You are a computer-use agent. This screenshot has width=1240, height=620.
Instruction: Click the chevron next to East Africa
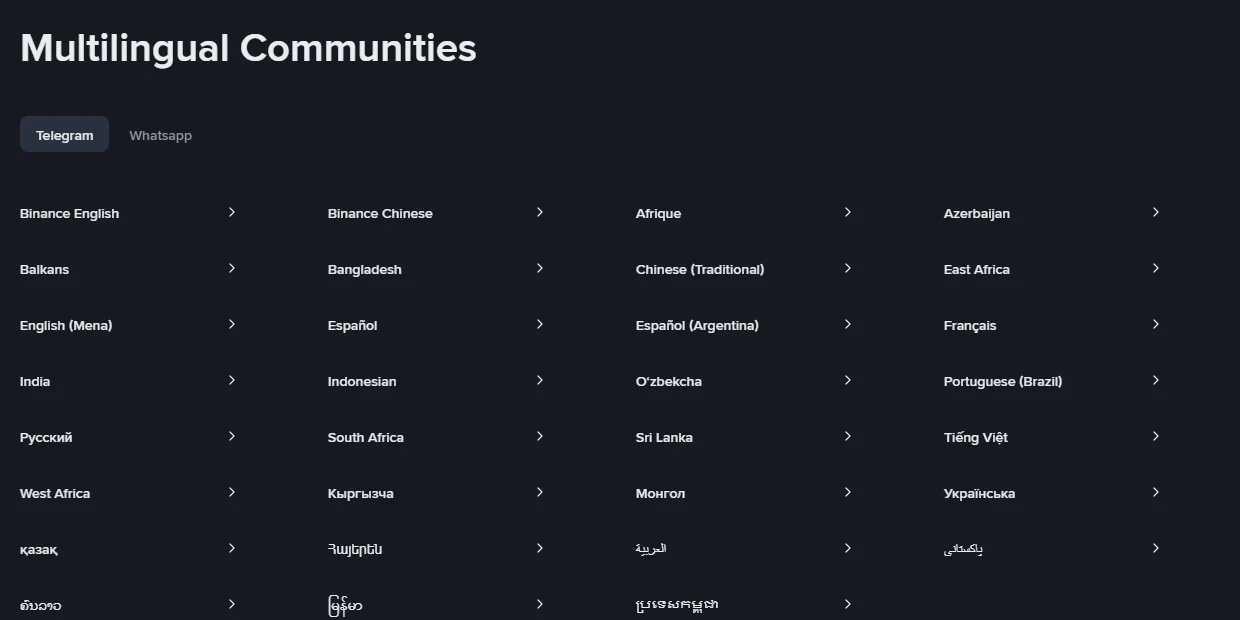[x=1155, y=268]
